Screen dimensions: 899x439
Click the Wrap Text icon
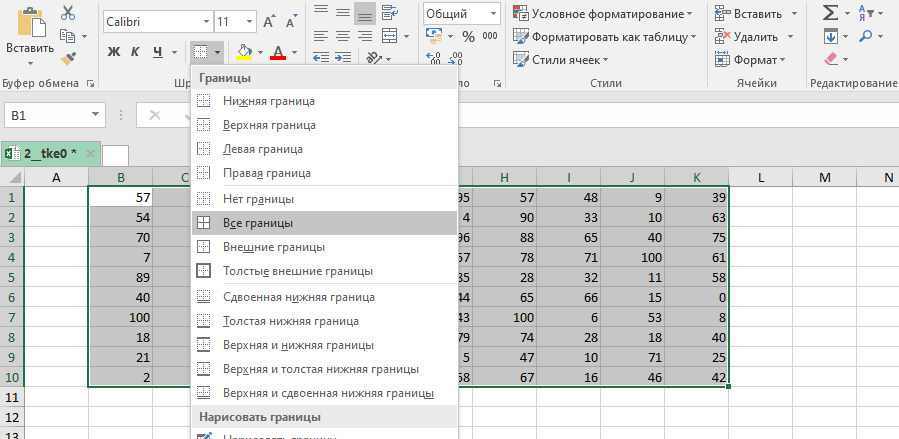(x=390, y=13)
